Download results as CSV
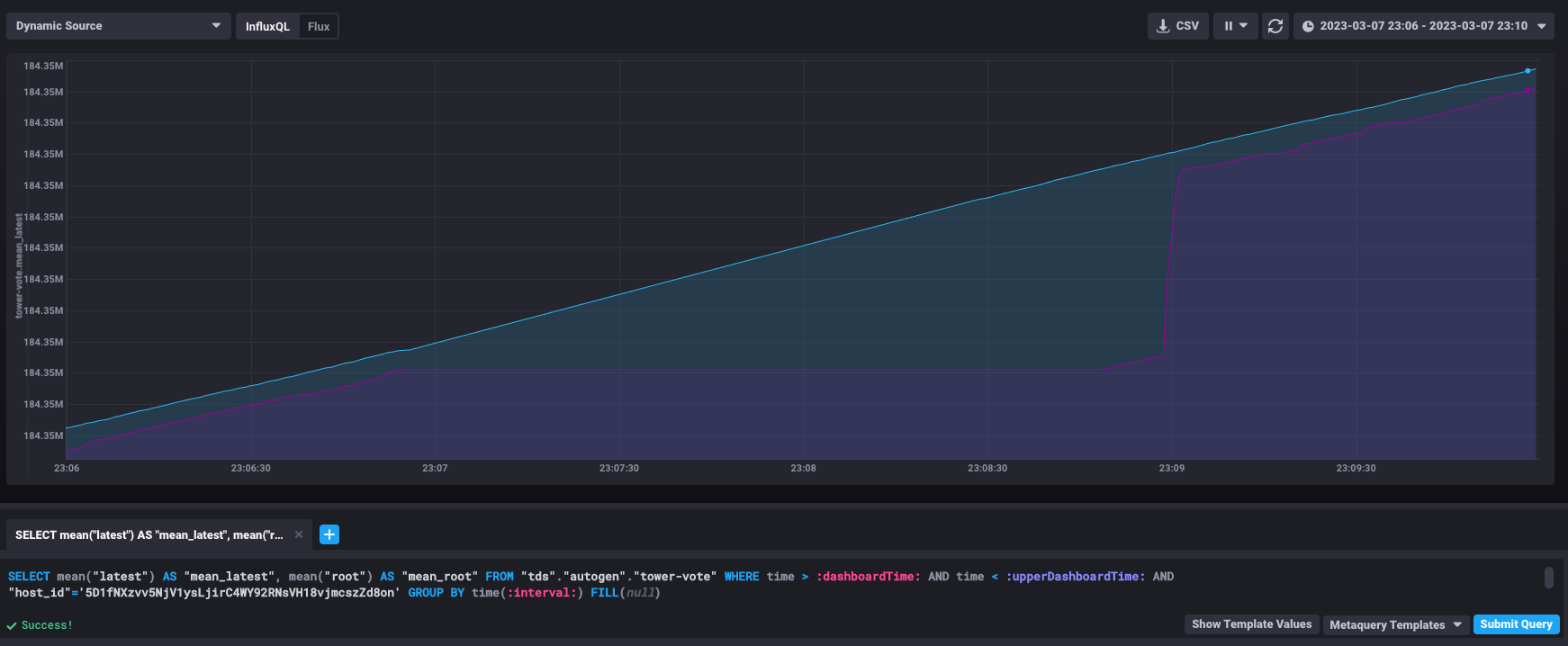The width and height of the screenshot is (1568, 646). point(1177,26)
